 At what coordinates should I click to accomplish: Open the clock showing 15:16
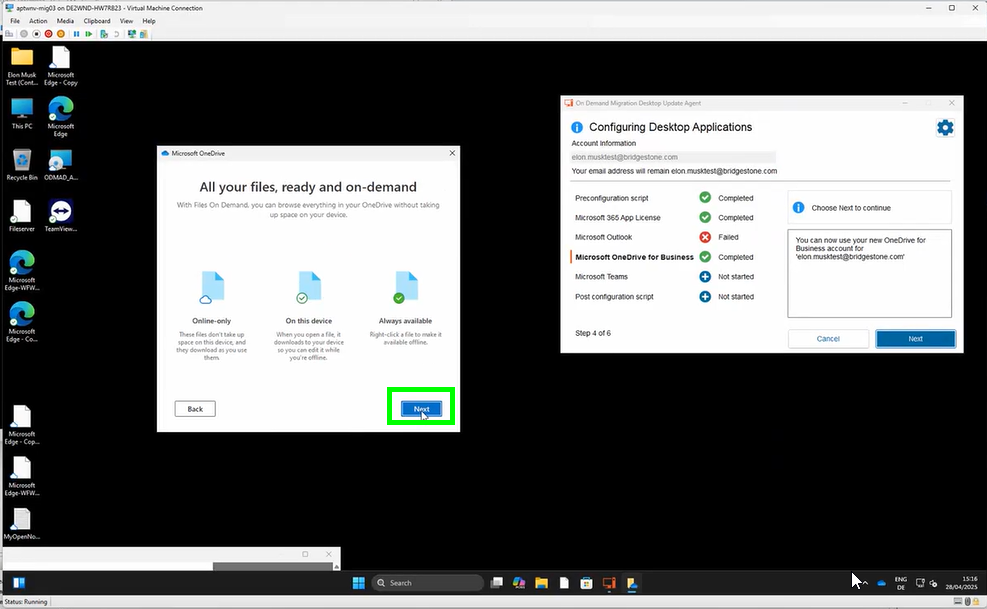pos(964,583)
